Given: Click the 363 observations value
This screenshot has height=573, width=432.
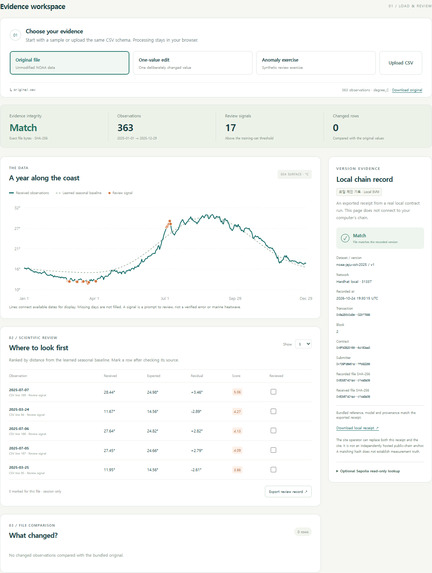Looking at the screenshot, I should tap(125, 128).
